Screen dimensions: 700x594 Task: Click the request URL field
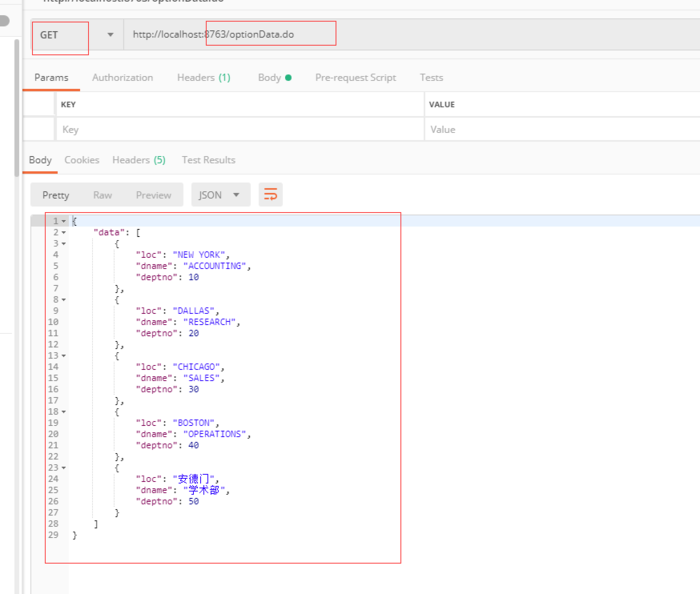point(411,35)
